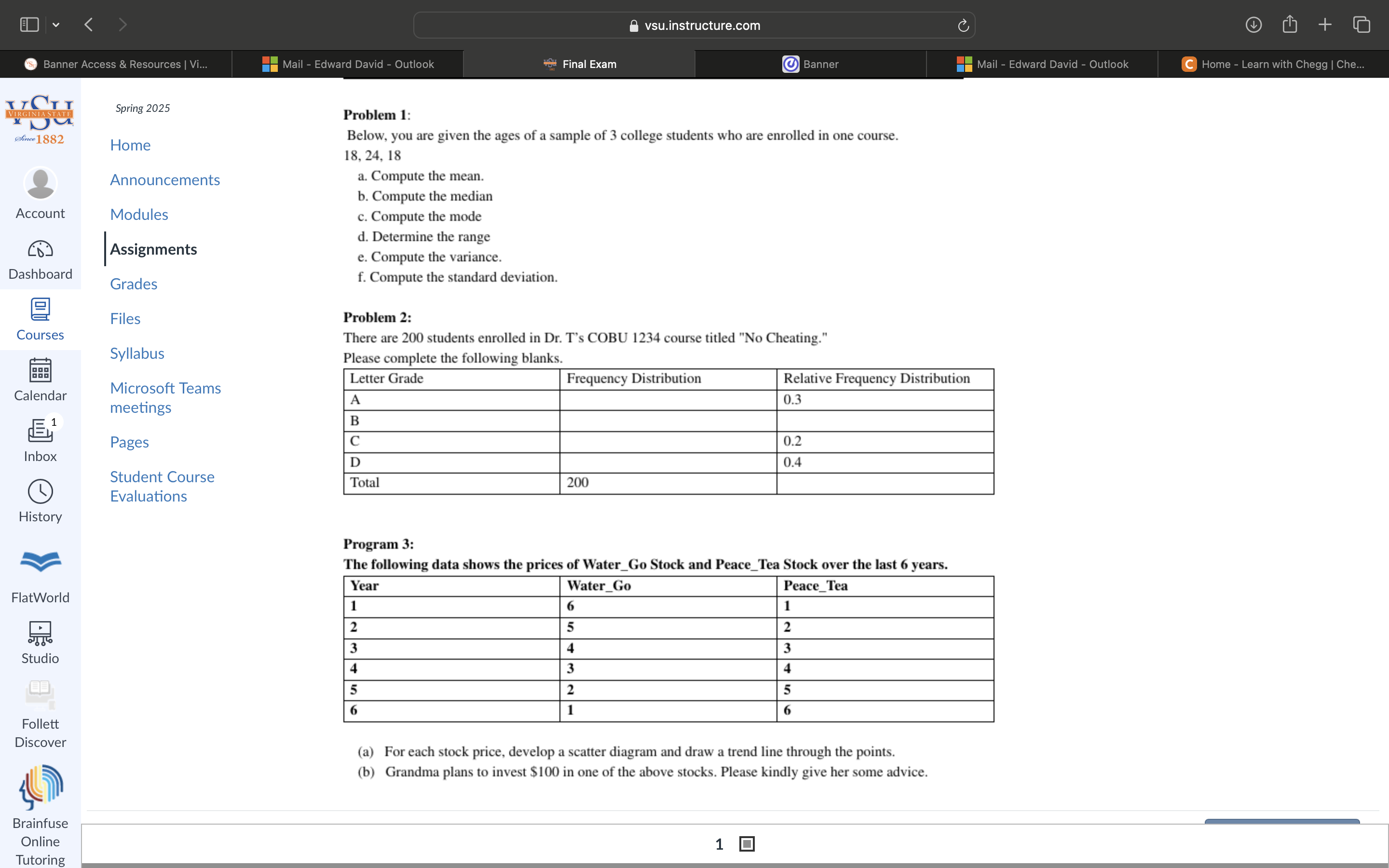Switch to the Banner tab
This screenshot has width=1389, height=868.
point(810,64)
